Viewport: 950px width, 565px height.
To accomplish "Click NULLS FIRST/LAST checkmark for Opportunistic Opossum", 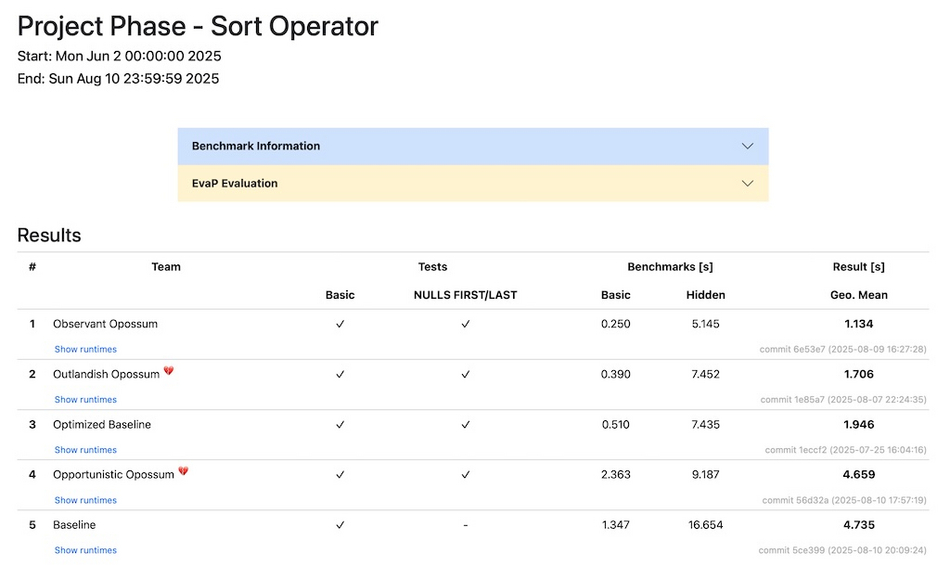I will click(x=465, y=475).
